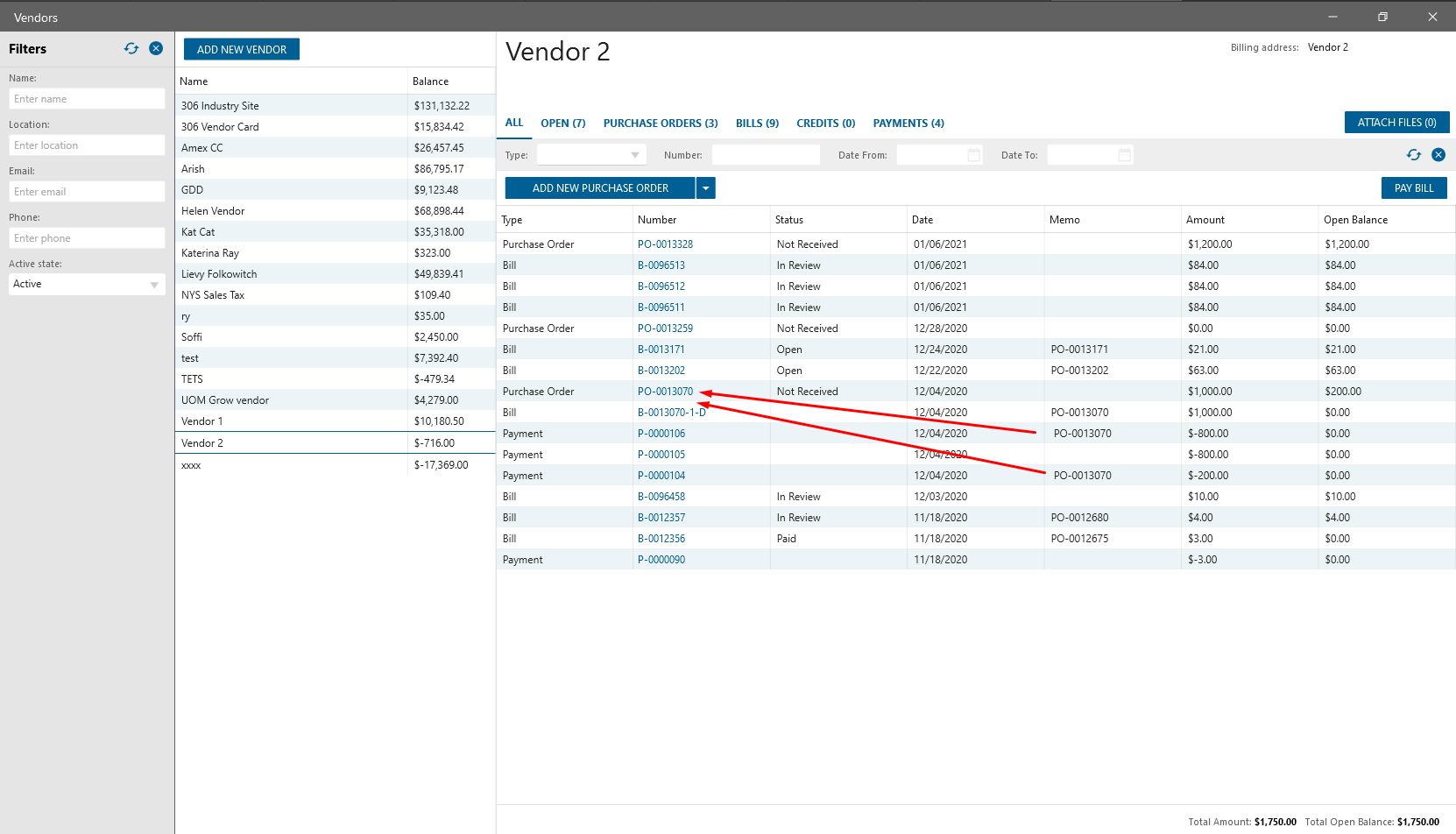Image resolution: width=1456 pixels, height=834 pixels.
Task: Open the CREDITS (0) tab
Action: (825, 124)
